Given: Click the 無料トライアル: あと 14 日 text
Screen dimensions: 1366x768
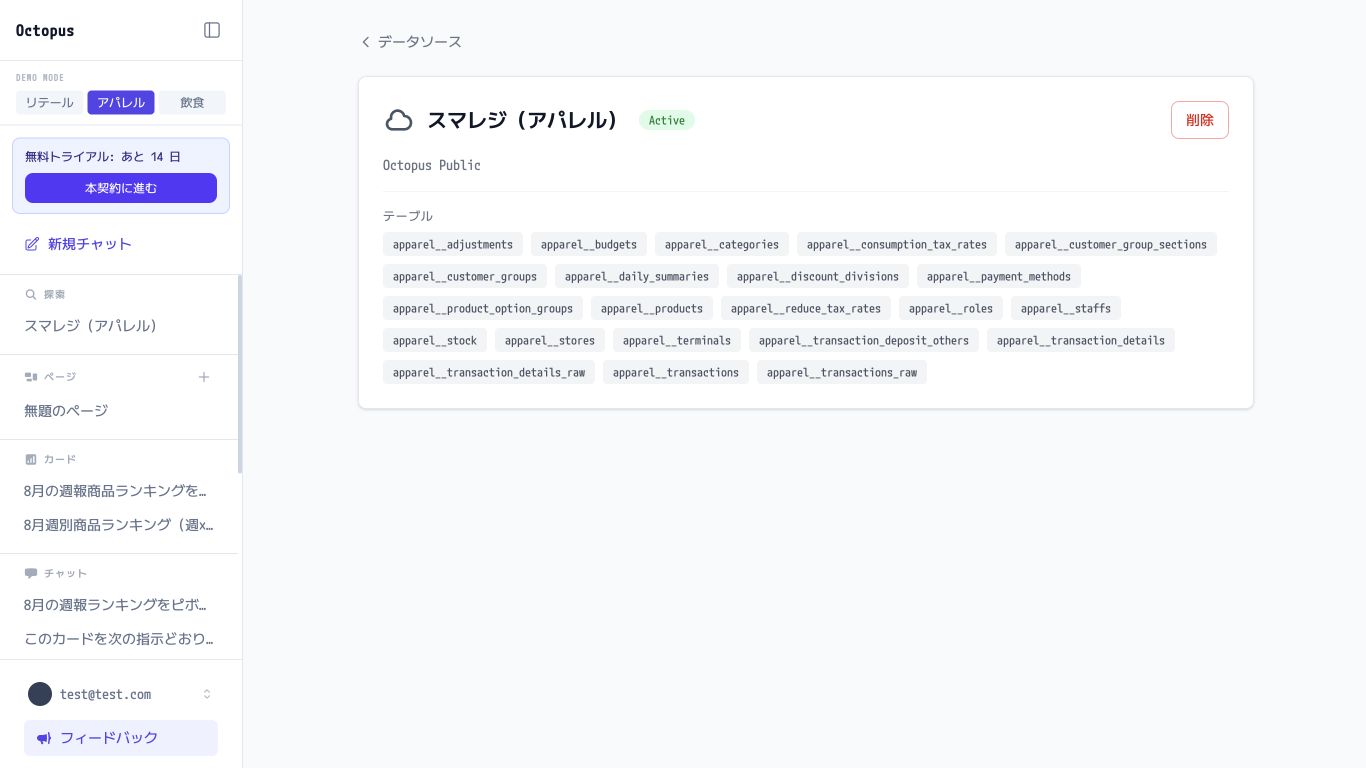Looking at the screenshot, I should (x=103, y=157).
